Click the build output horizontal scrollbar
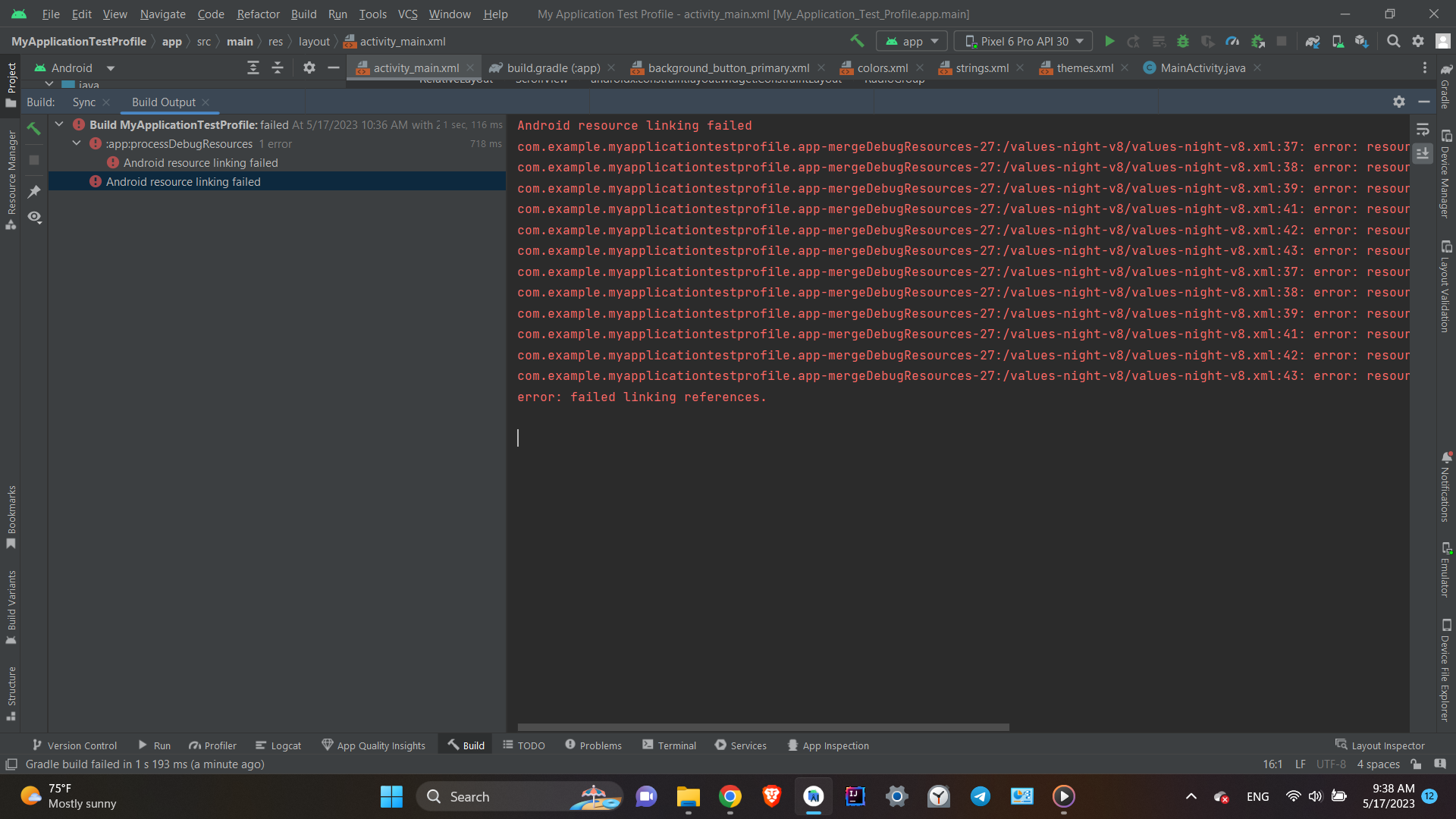 [763, 727]
